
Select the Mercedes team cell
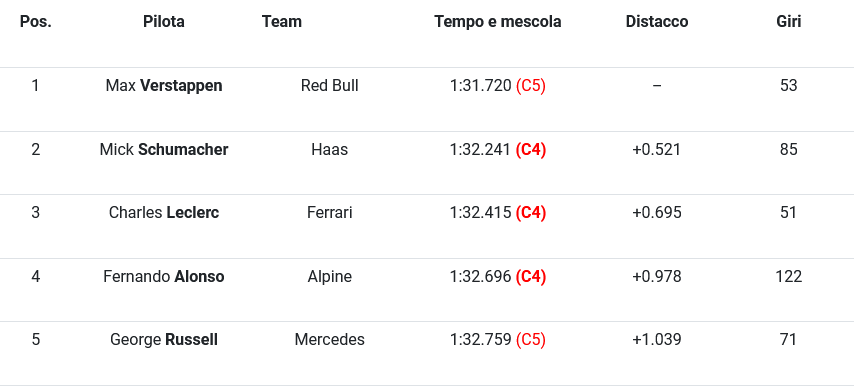[330, 340]
